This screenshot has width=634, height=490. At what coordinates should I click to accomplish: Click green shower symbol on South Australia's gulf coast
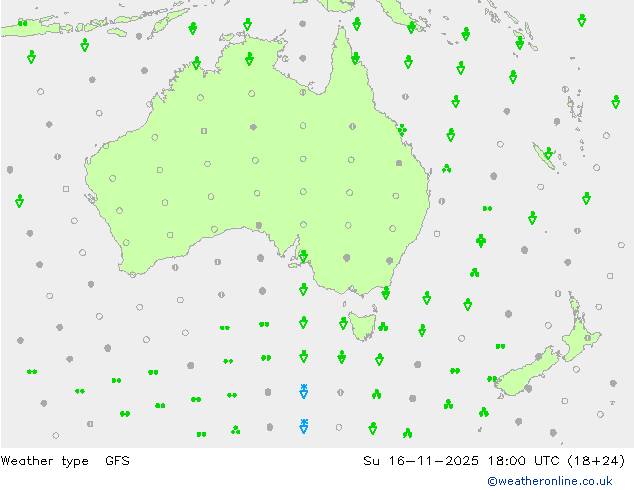[303, 256]
